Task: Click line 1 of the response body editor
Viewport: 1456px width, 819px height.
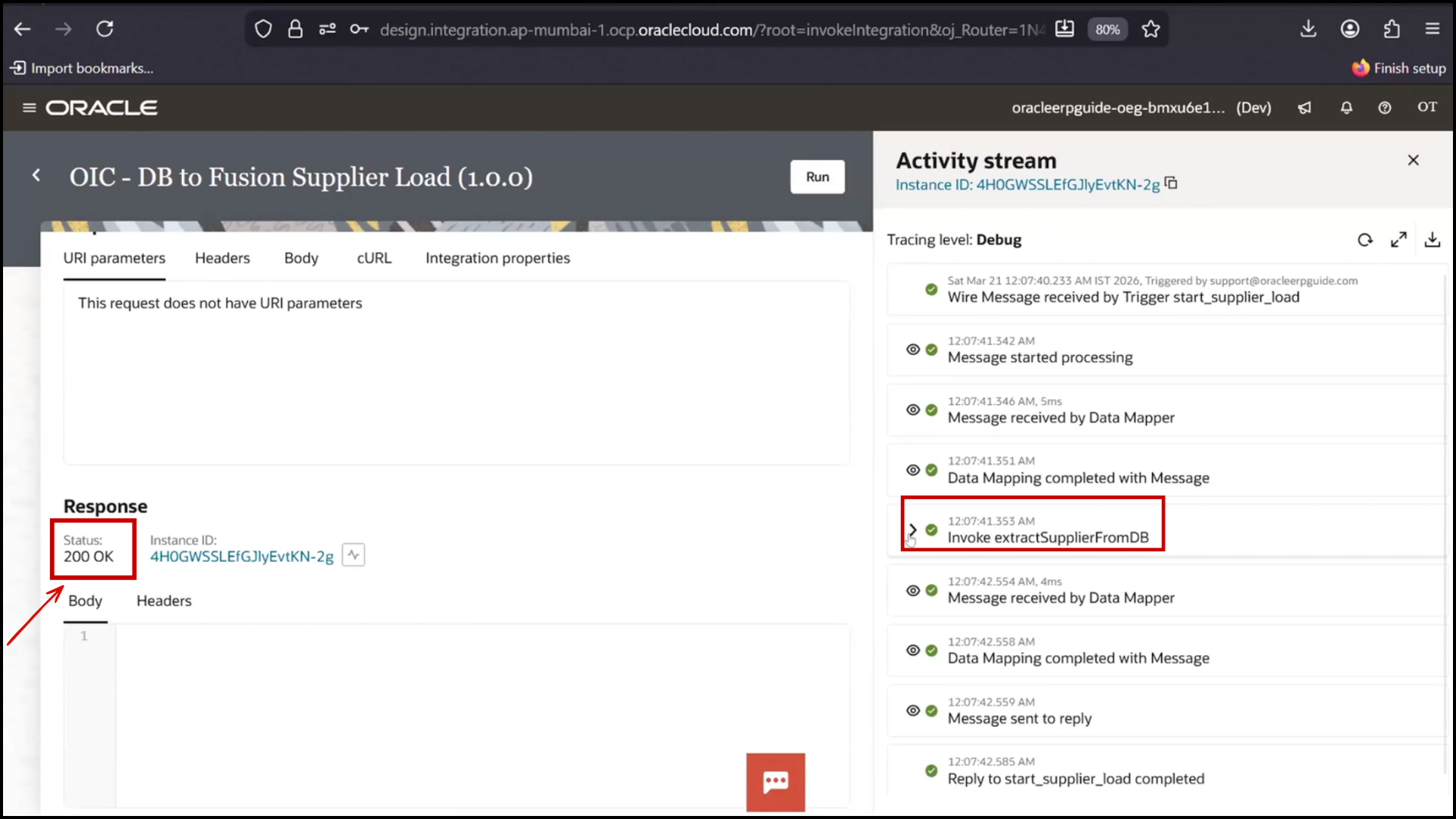Action: click(x=482, y=636)
